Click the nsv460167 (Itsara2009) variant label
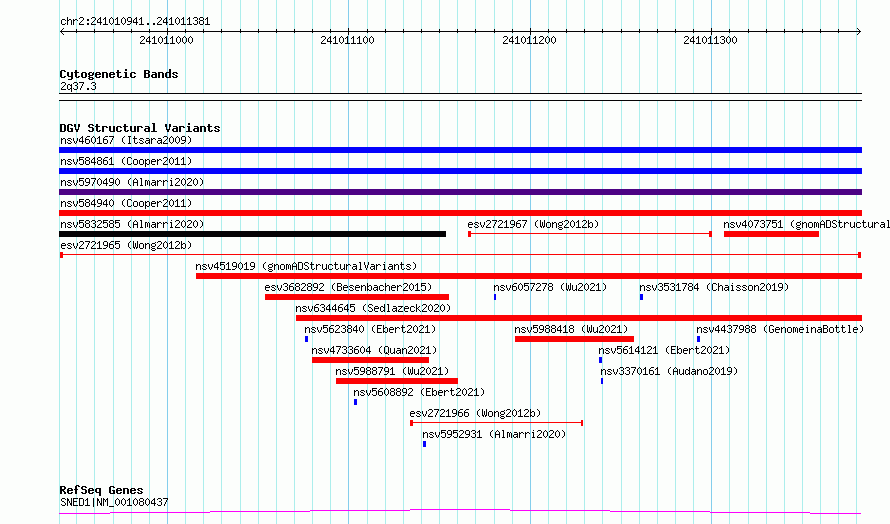The height and width of the screenshot is (524, 890). pyautogui.click(x=126, y=140)
